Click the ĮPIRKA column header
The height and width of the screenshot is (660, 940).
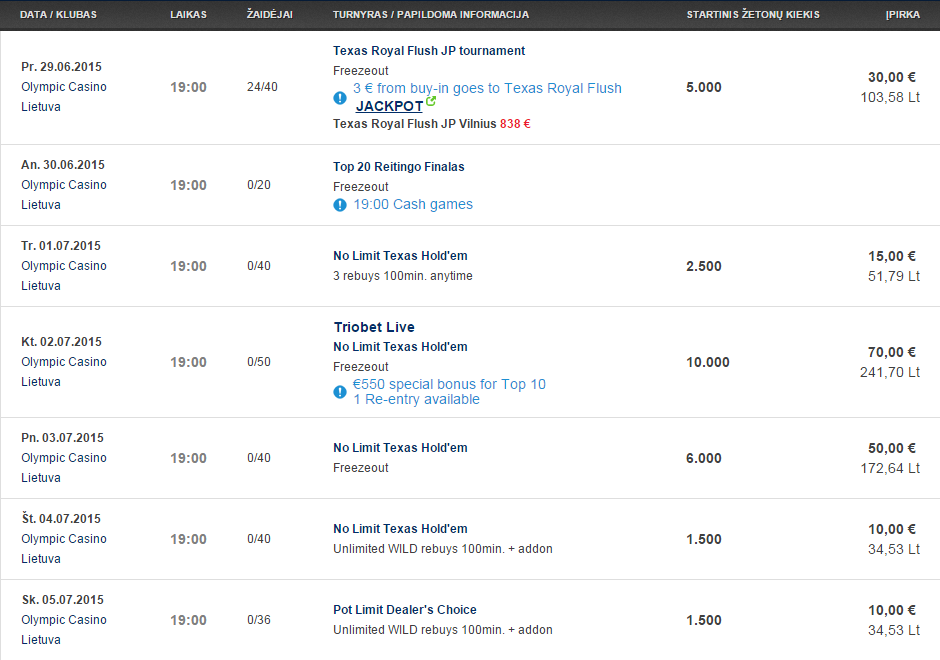(903, 14)
